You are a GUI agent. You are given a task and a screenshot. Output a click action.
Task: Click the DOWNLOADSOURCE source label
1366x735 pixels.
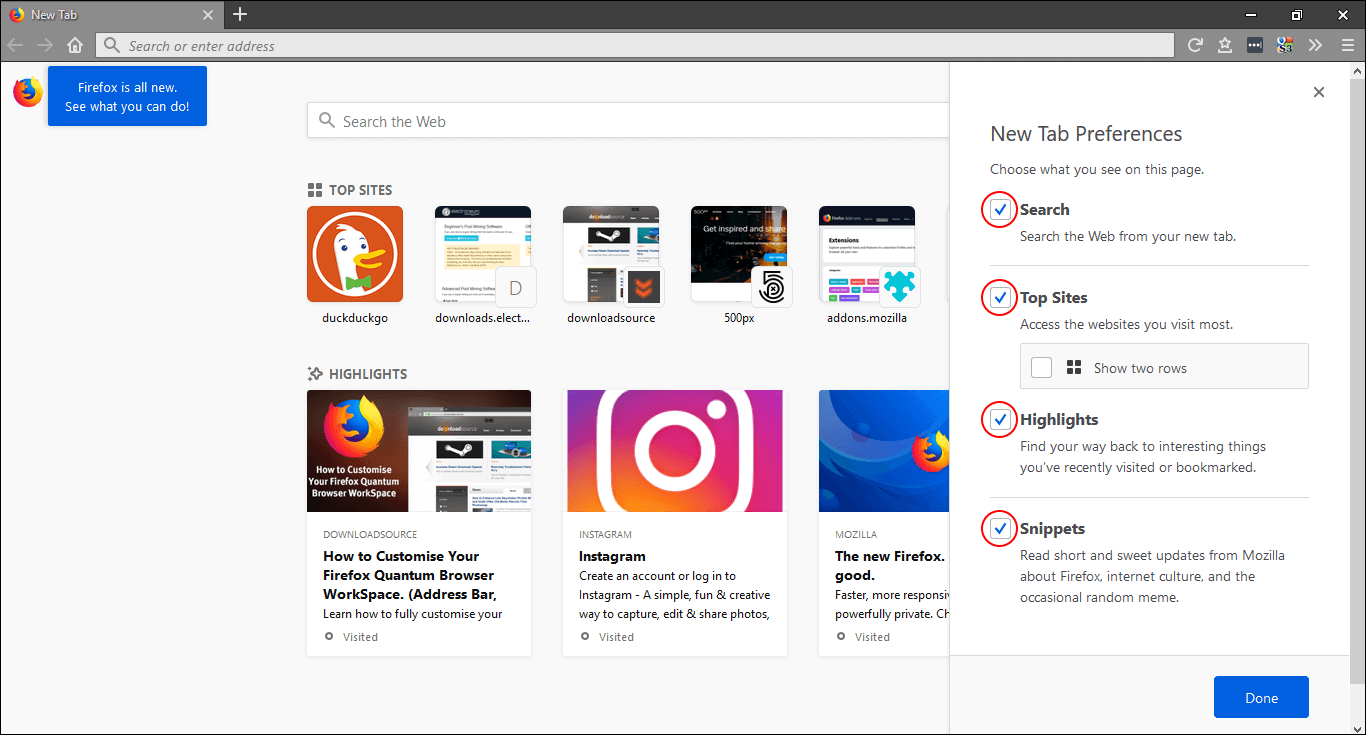coord(370,535)
